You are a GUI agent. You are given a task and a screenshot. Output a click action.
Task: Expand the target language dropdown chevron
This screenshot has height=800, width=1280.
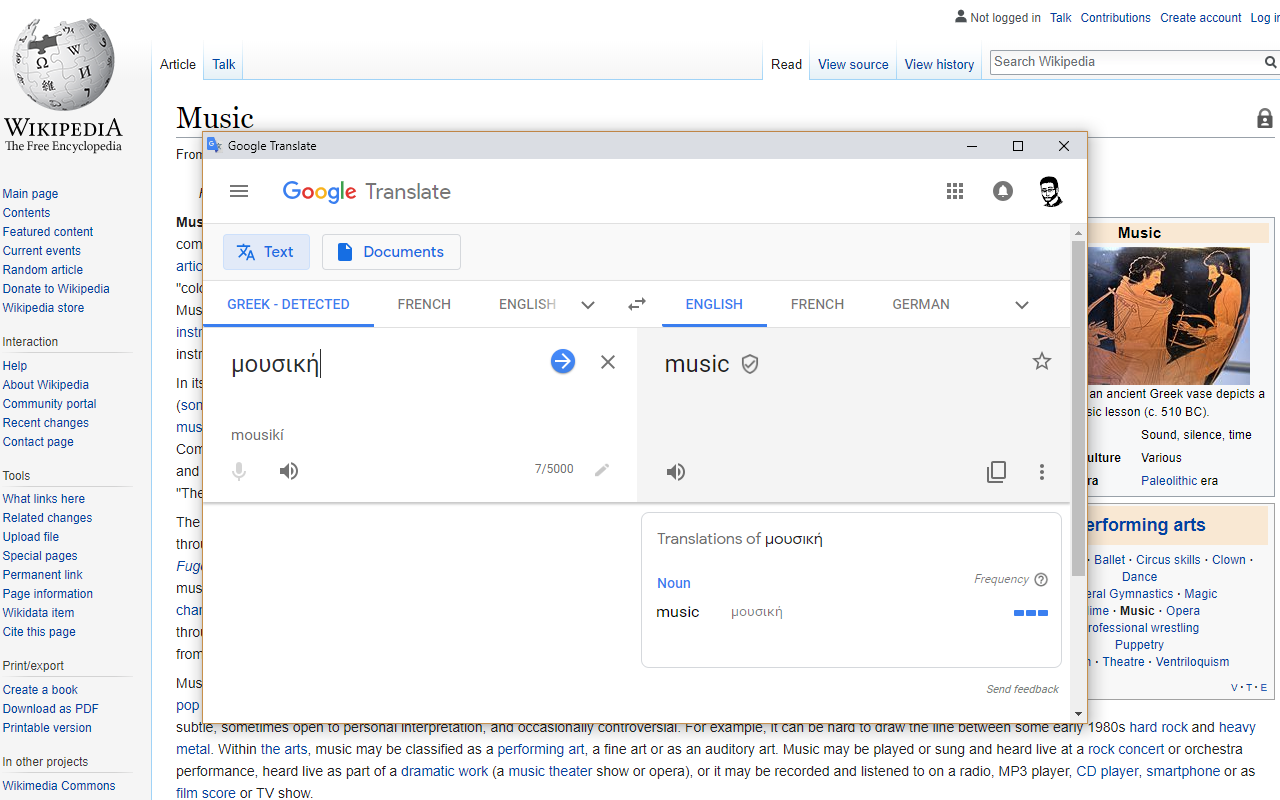(1021, 304)
